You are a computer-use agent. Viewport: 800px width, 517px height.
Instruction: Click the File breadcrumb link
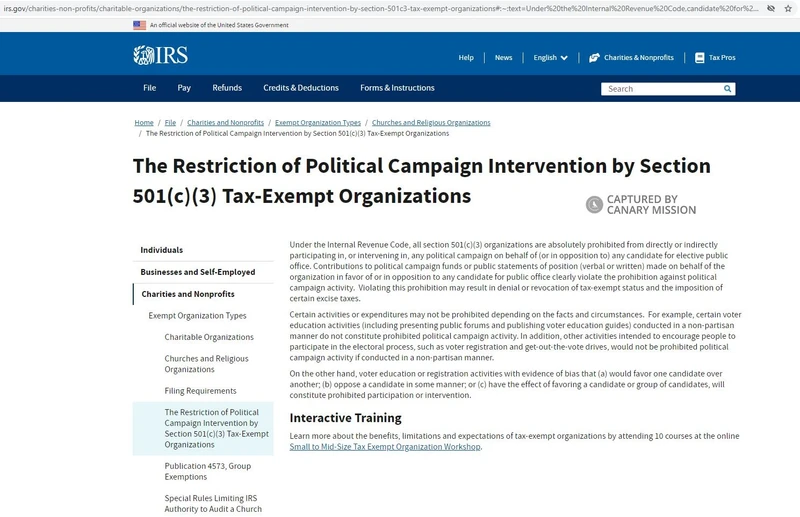pyautogui.click(x=170, y=122)
